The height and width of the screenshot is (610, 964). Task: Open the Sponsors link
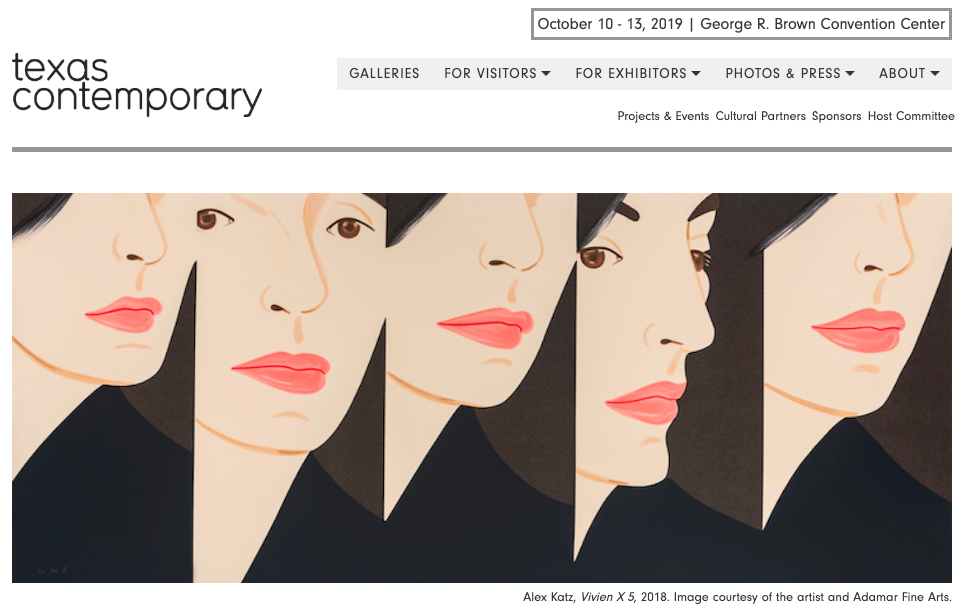836,116
